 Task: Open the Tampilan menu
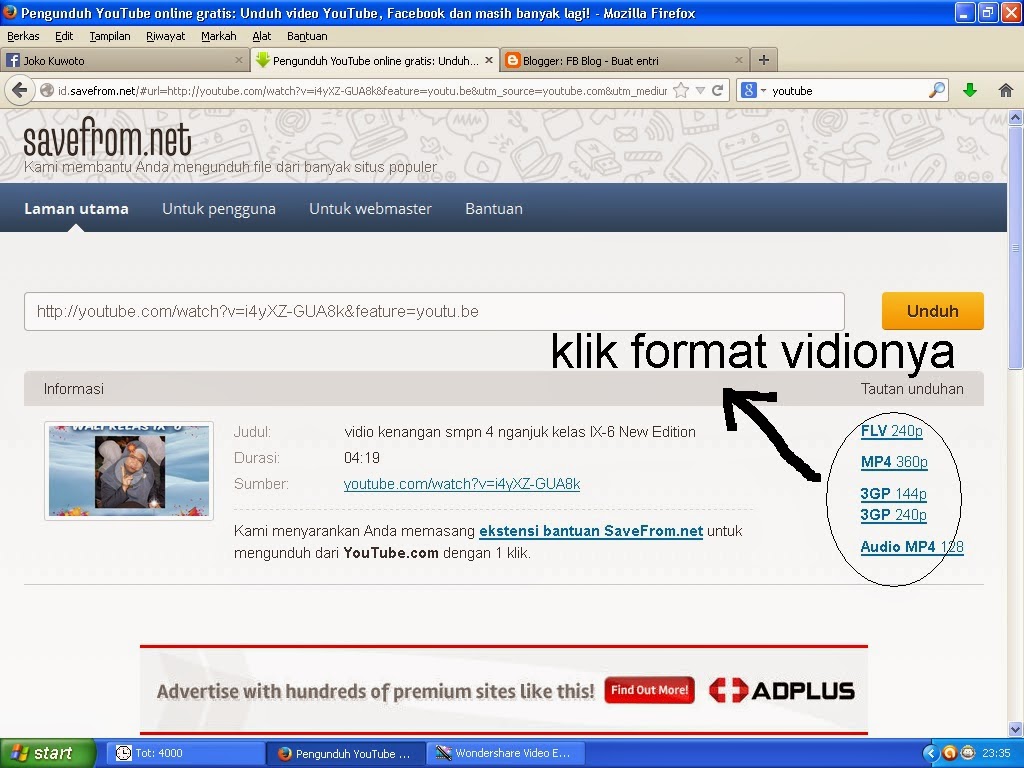[x=110, y=36]
